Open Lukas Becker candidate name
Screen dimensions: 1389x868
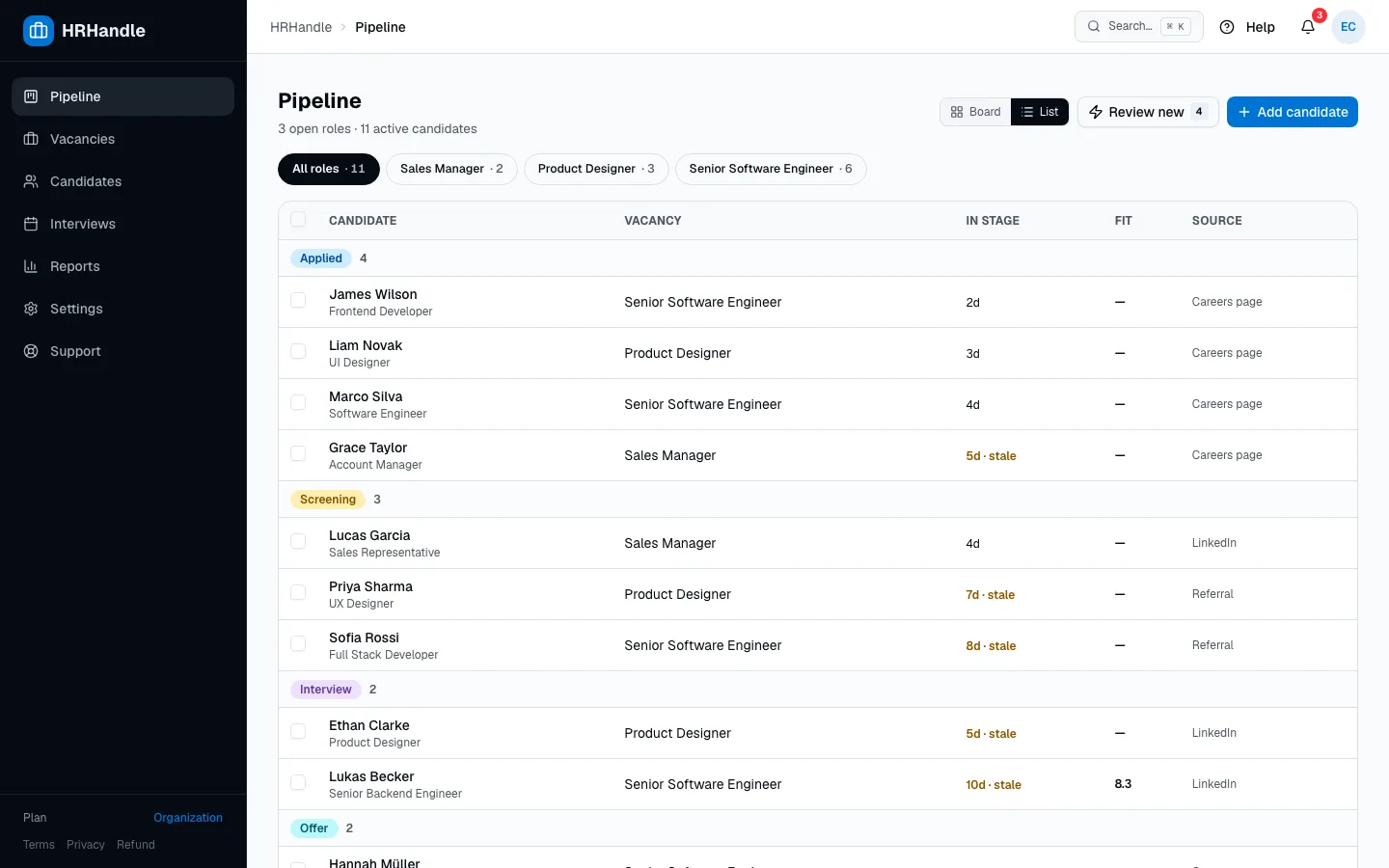pyautogui.click(x=371, y=776)
